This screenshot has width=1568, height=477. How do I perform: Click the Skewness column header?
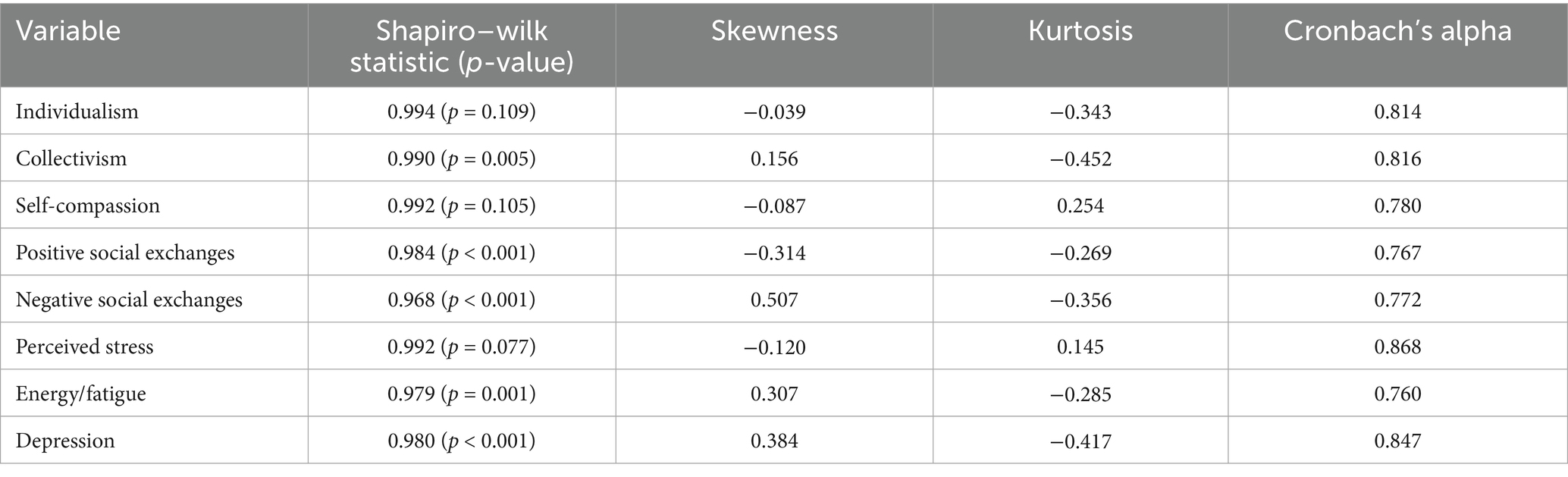(x=774, y=31)
